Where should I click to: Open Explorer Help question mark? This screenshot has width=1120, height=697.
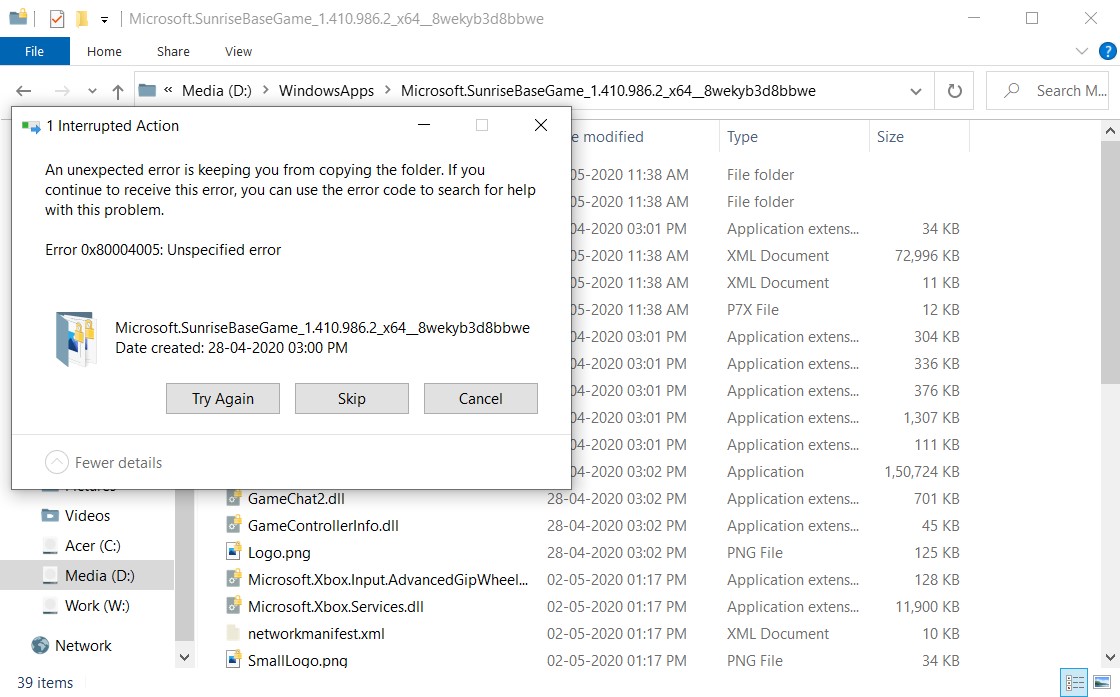[x=1107, y=51]
